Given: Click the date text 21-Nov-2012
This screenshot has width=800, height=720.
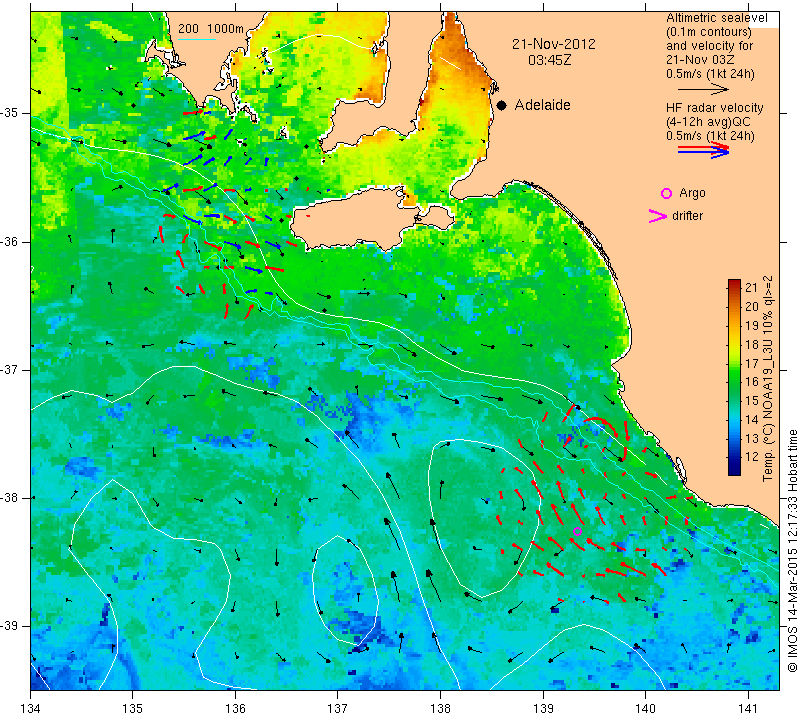Looking at the screenshot, I should (554, 44).
